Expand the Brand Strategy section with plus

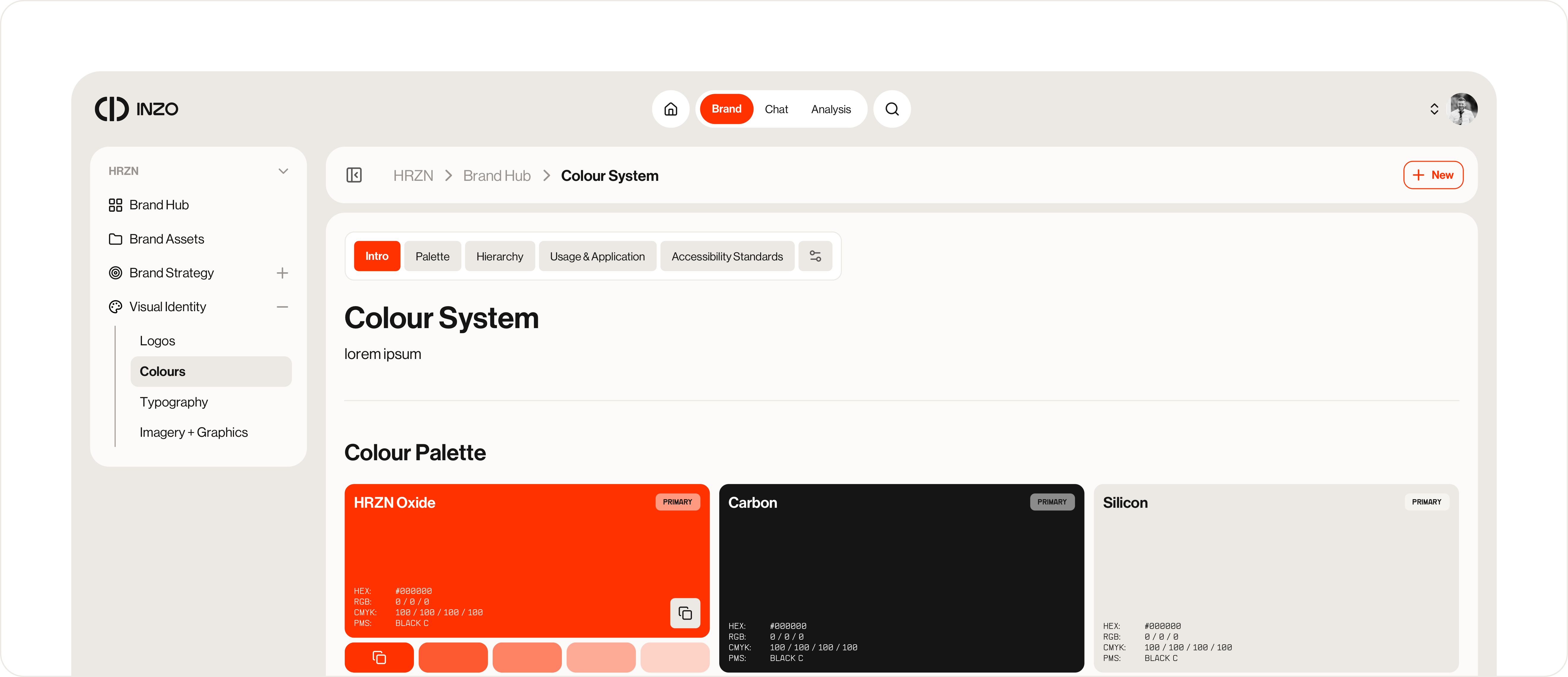282,273
